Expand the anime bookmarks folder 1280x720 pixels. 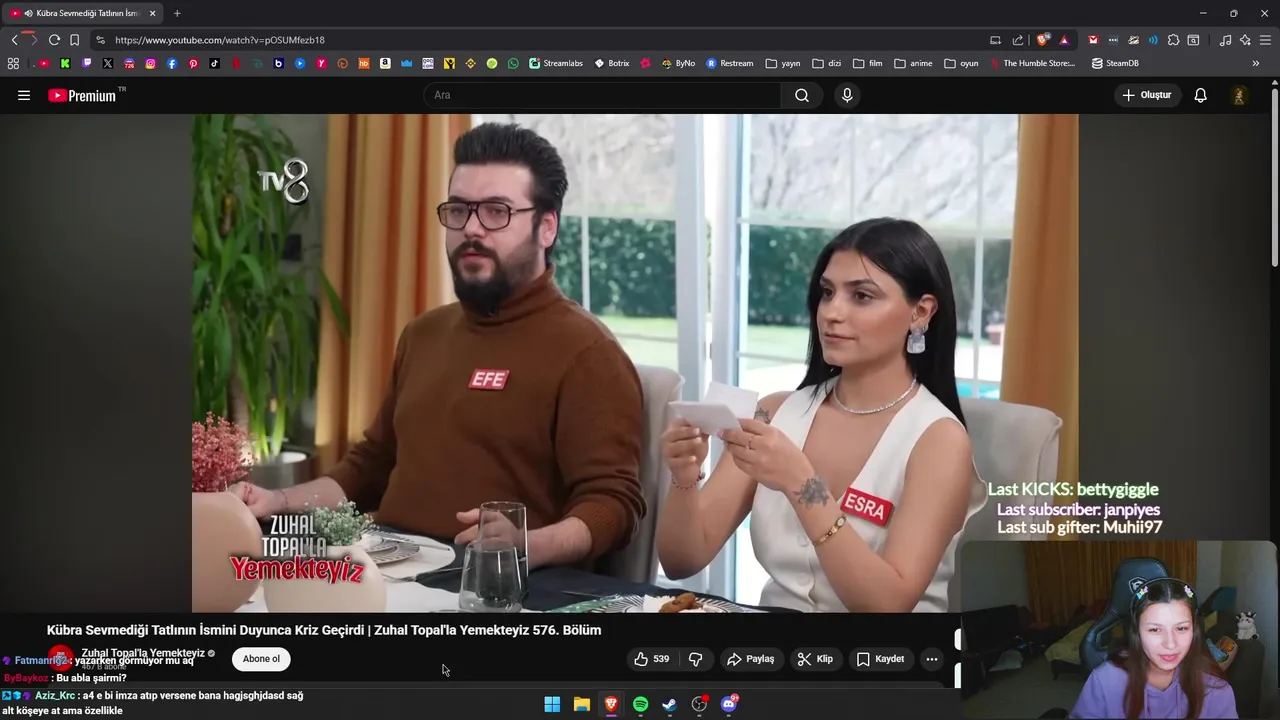(913, 63)
